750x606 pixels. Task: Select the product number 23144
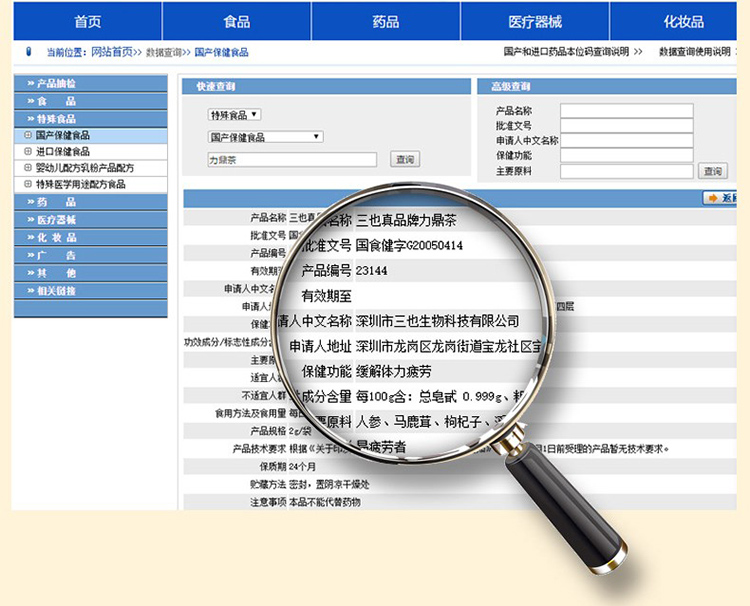pos(372,271)
